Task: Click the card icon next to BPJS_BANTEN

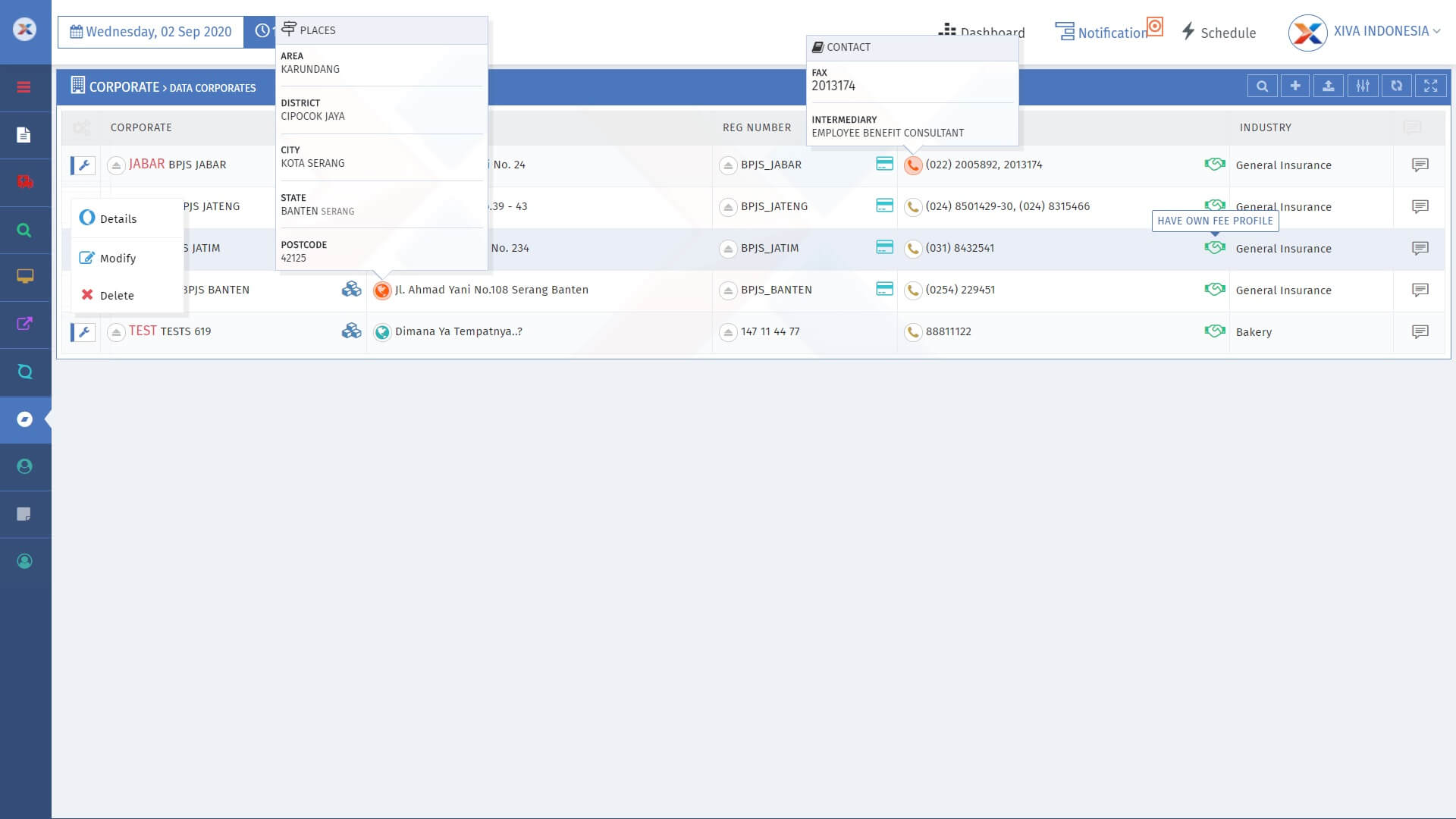Action: 884,289
